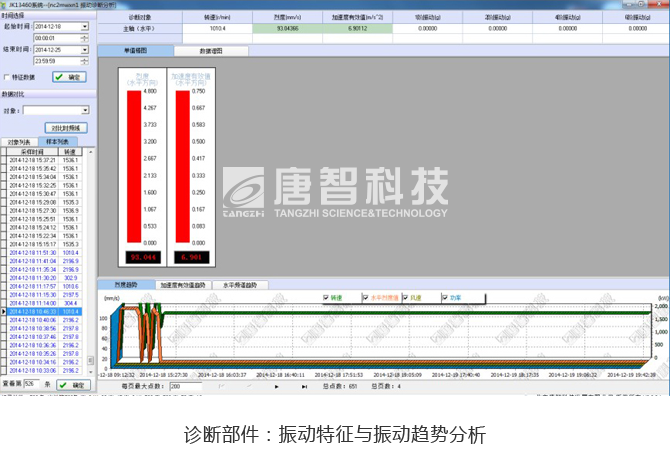Click the sample list scrollbar down arrow

91,372
